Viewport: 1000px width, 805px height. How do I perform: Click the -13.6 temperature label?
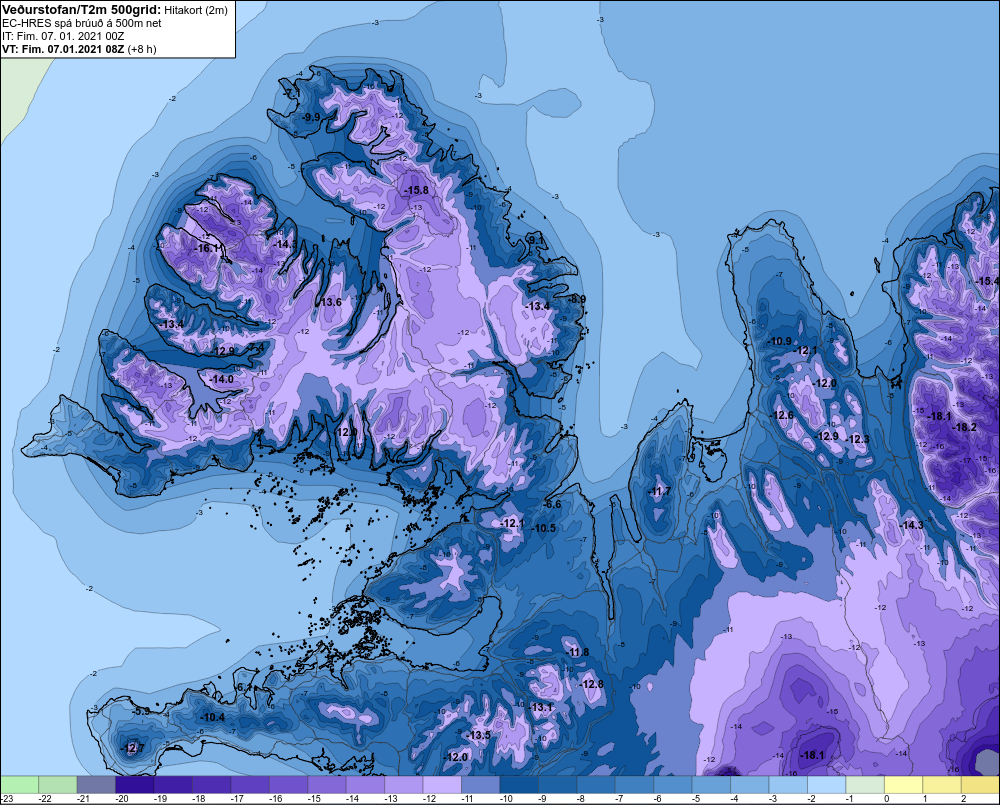coord(331,302)
